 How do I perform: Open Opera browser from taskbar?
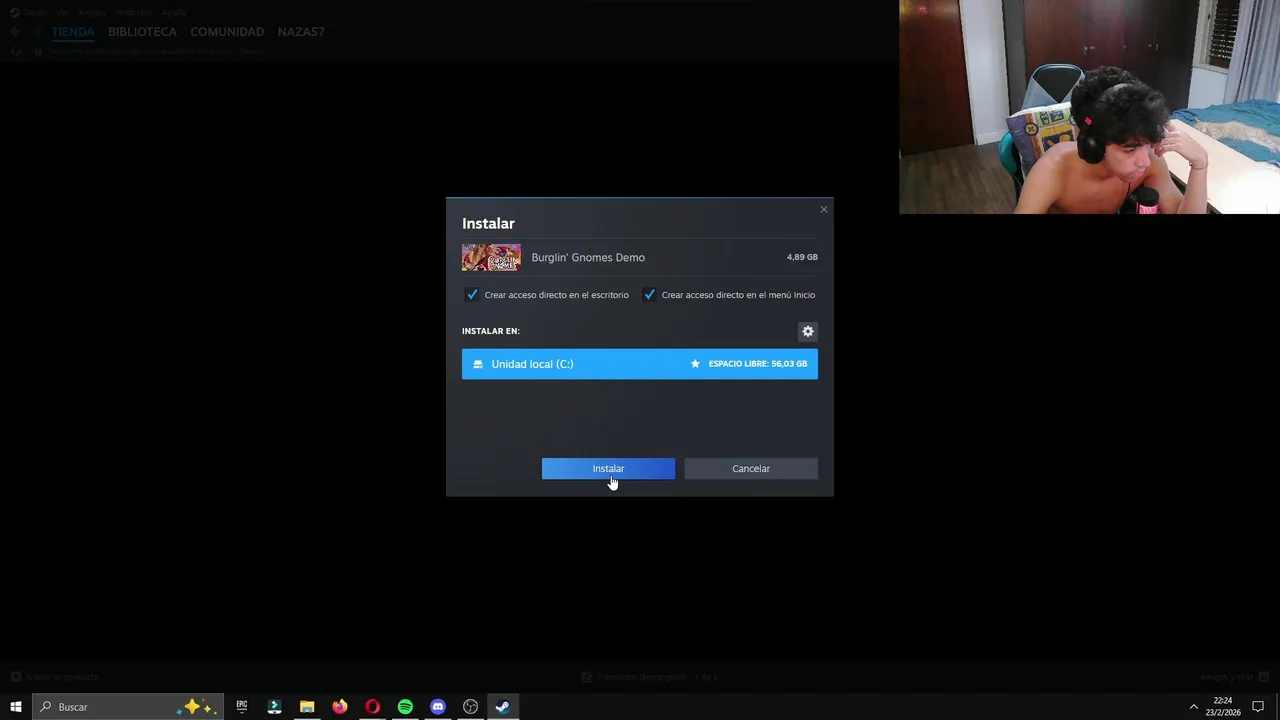point(372,707)
